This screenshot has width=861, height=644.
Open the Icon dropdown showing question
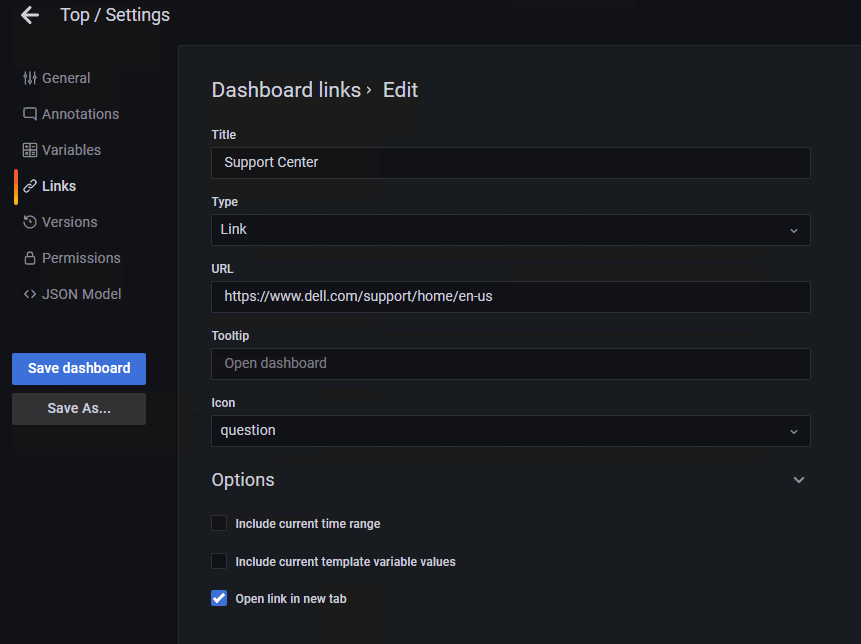point(510,431)
